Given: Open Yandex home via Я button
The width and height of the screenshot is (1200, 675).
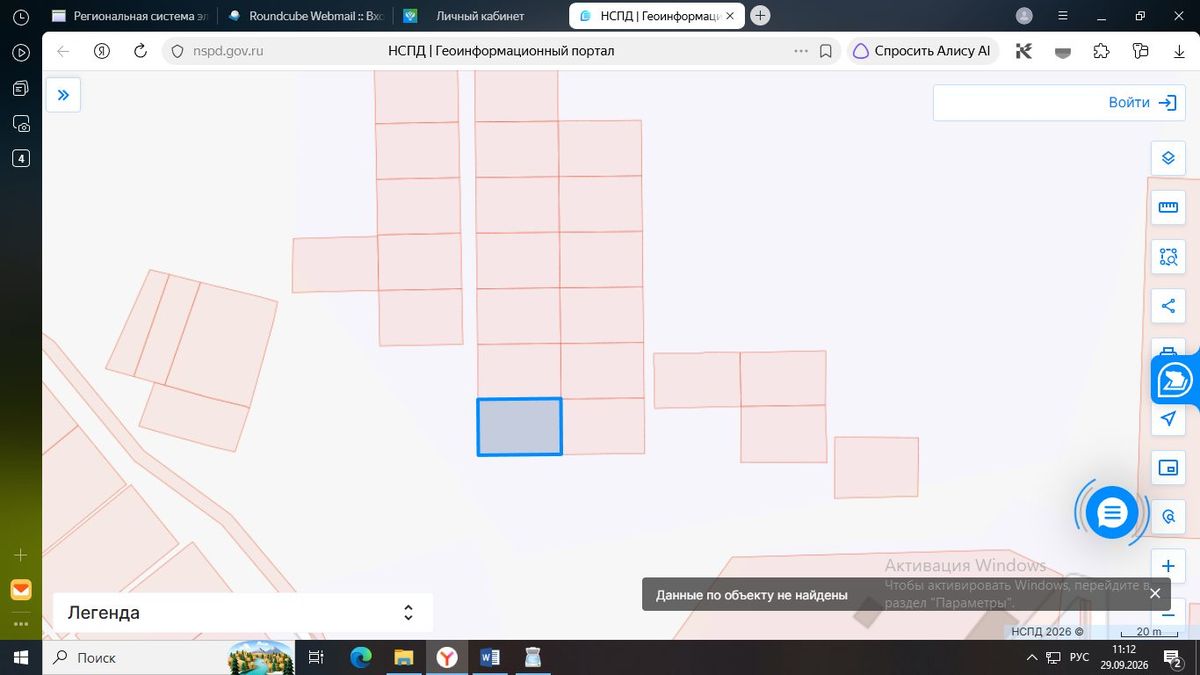Looking at the screenshot, I should (x=101, y=51).
